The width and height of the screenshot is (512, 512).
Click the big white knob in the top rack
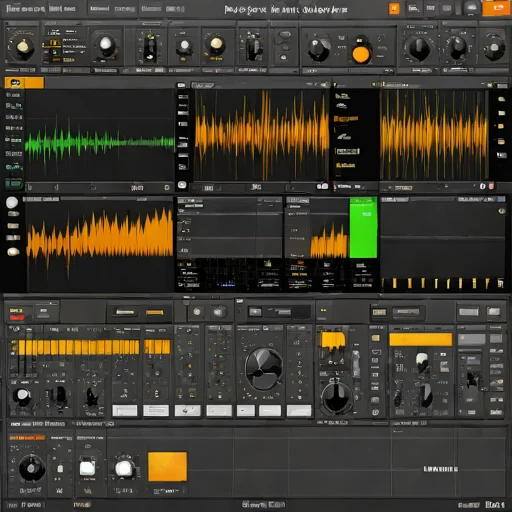[x=106, y=43]
